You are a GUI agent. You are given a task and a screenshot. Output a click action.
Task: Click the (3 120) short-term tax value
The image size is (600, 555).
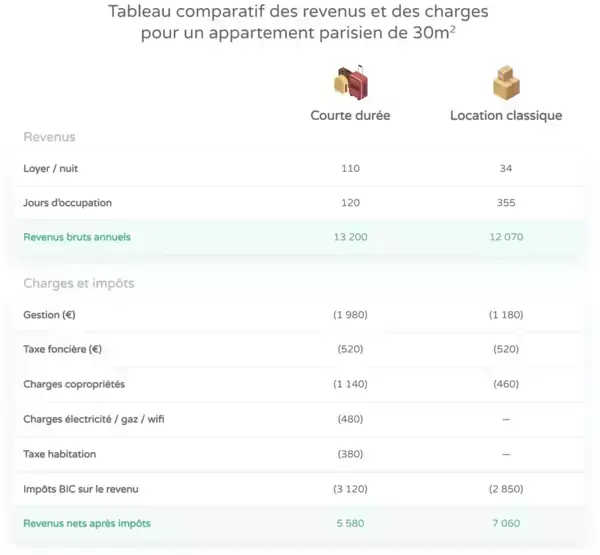tap(350, 489)
